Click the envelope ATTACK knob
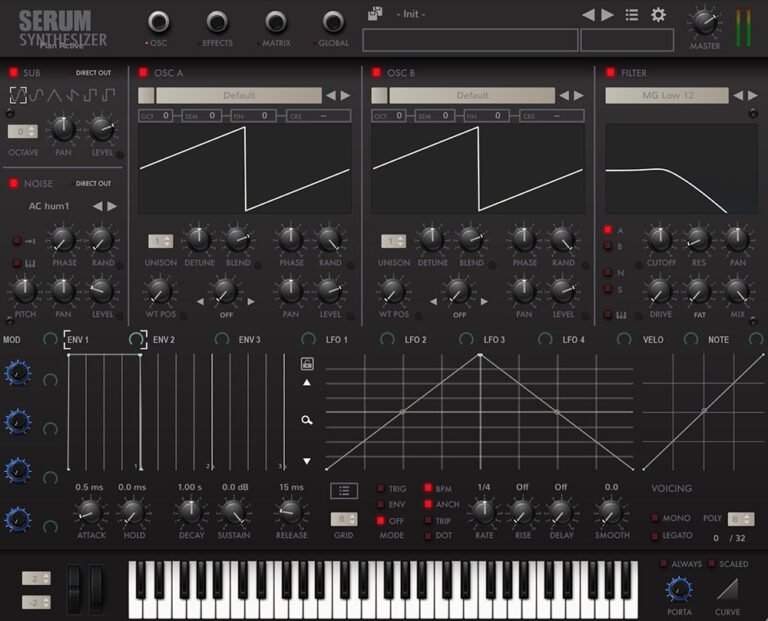Image resolution: width=768 pixels, height=621 pixels. [90, 513]
